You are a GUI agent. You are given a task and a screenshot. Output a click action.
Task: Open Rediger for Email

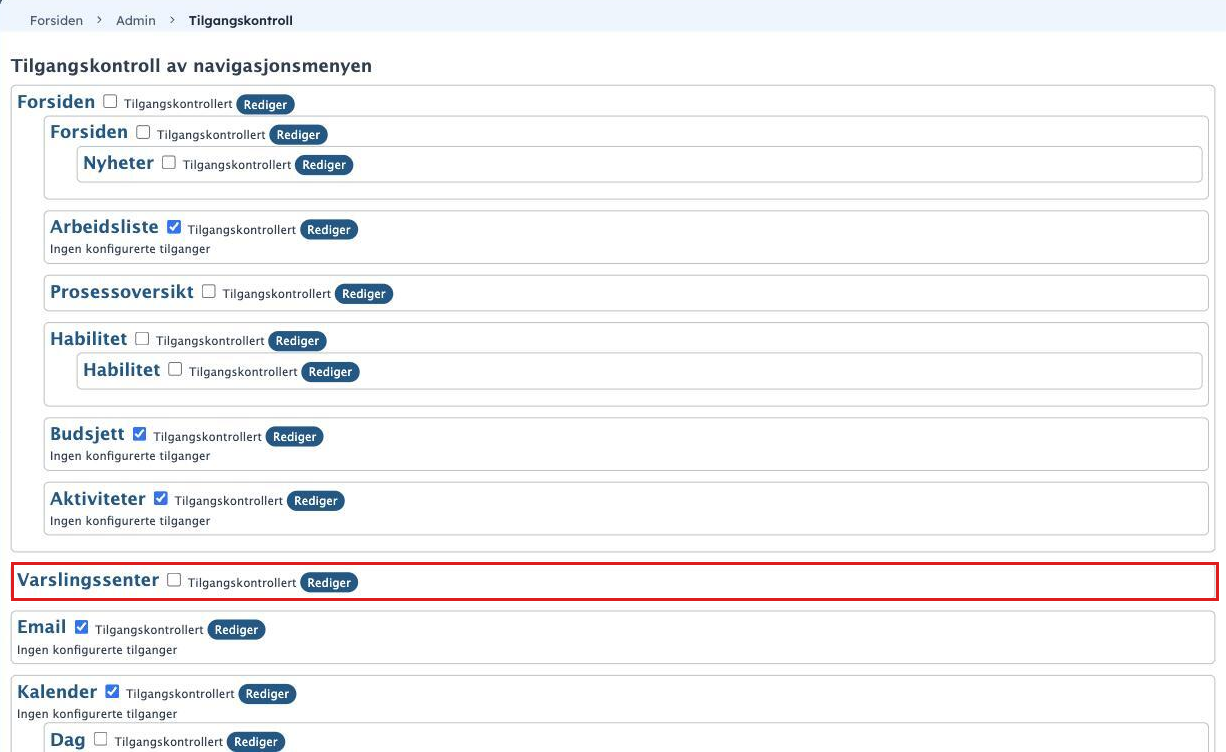point(237,630)
